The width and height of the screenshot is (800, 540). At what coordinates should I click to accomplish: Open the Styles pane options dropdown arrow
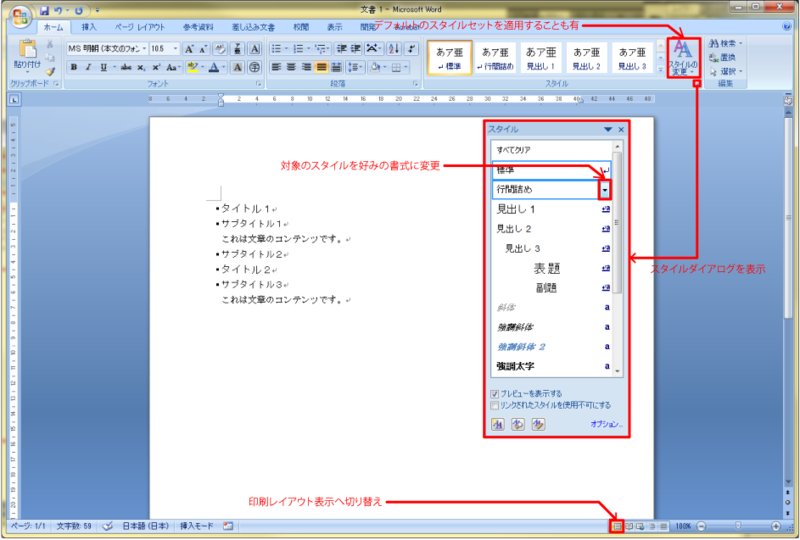608,130
